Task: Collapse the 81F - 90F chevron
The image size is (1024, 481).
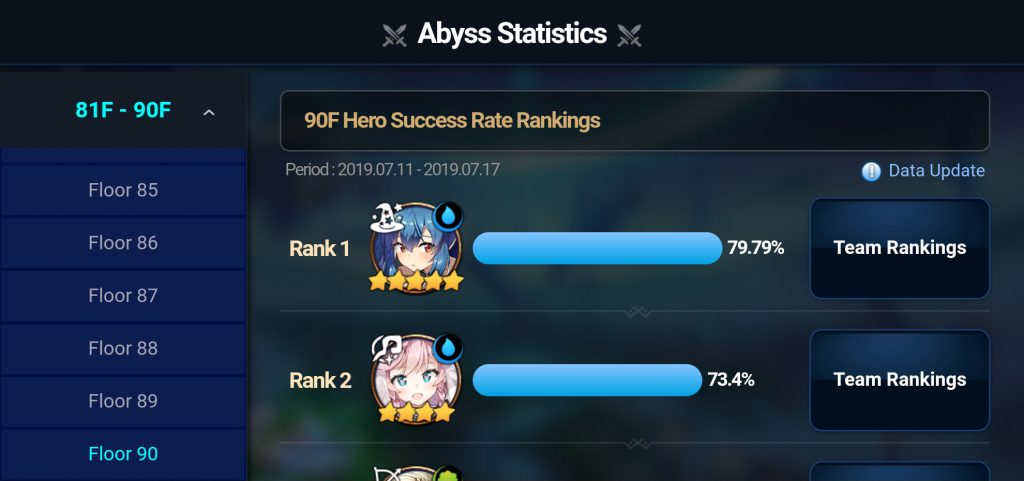Action: pyautogui.click(x=208, y=112)
